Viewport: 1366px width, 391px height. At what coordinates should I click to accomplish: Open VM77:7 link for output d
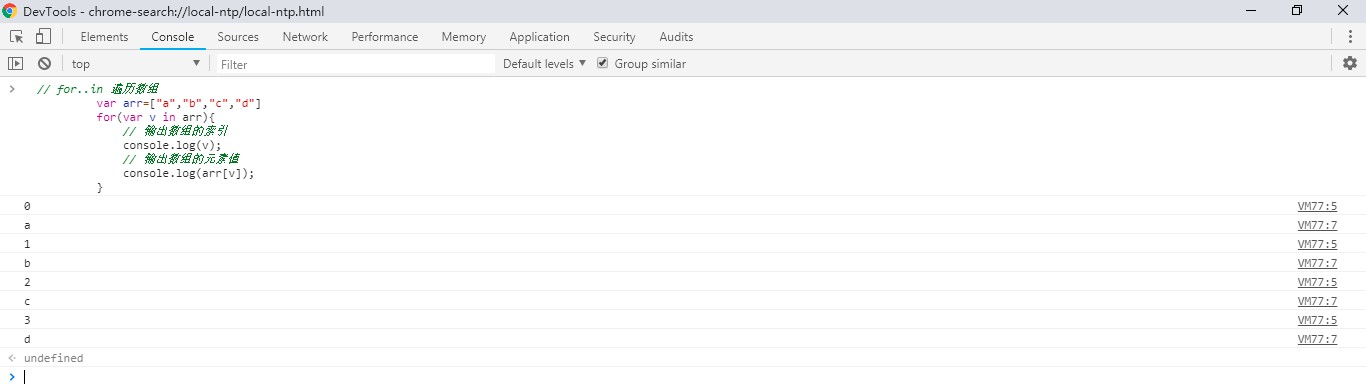[x=1317, y=339]
